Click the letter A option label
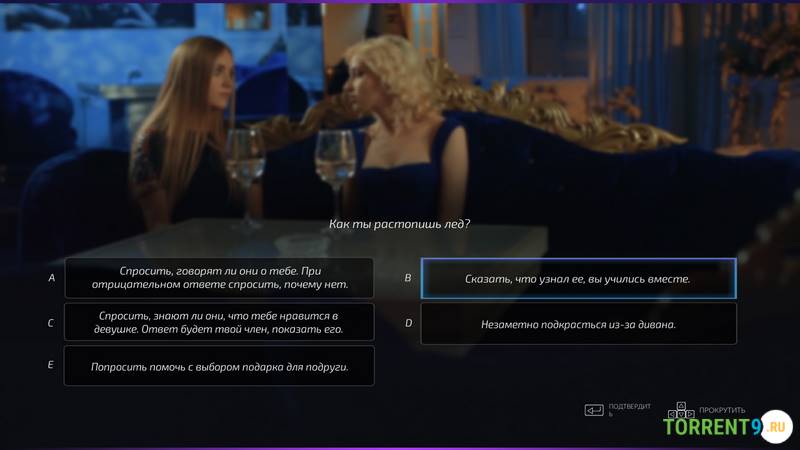The image size is (800, 450). [52, 278]
